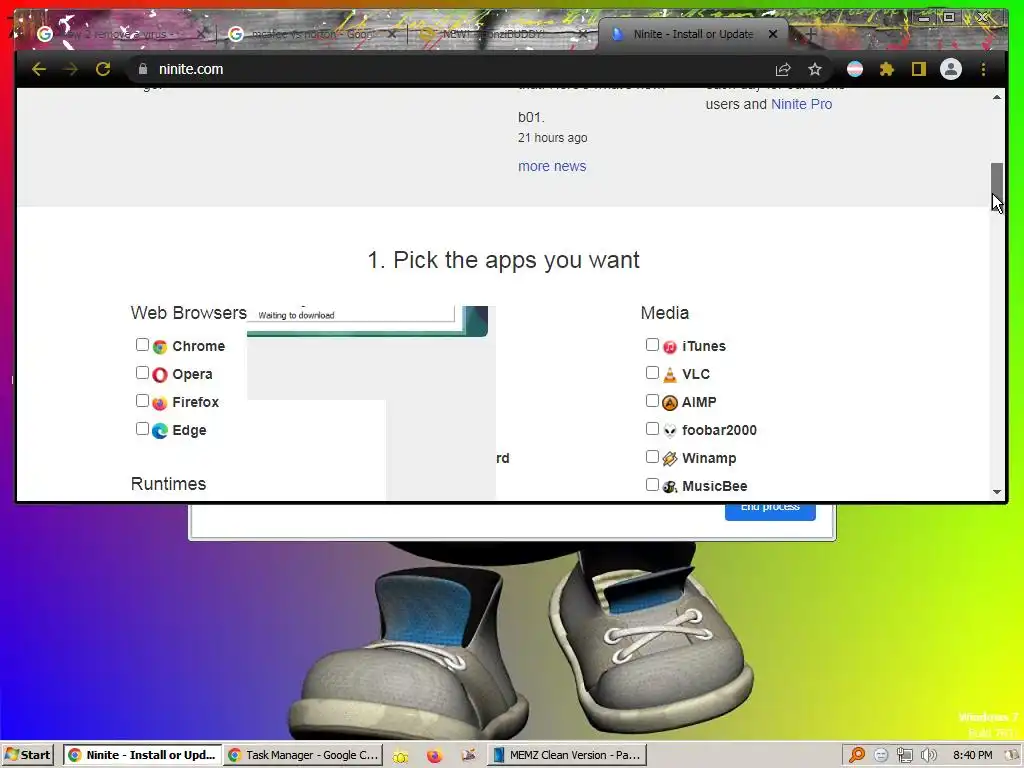Click the MusicBee app icon
Viewport: 1024px width, 768px height.
(669, 487)
